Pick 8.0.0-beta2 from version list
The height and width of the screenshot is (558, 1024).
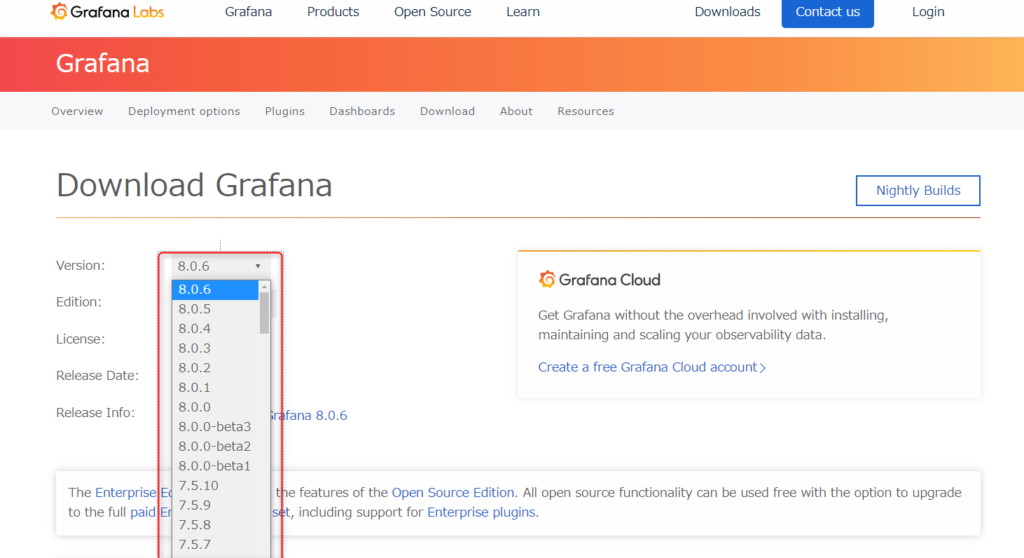coord(215,446)
